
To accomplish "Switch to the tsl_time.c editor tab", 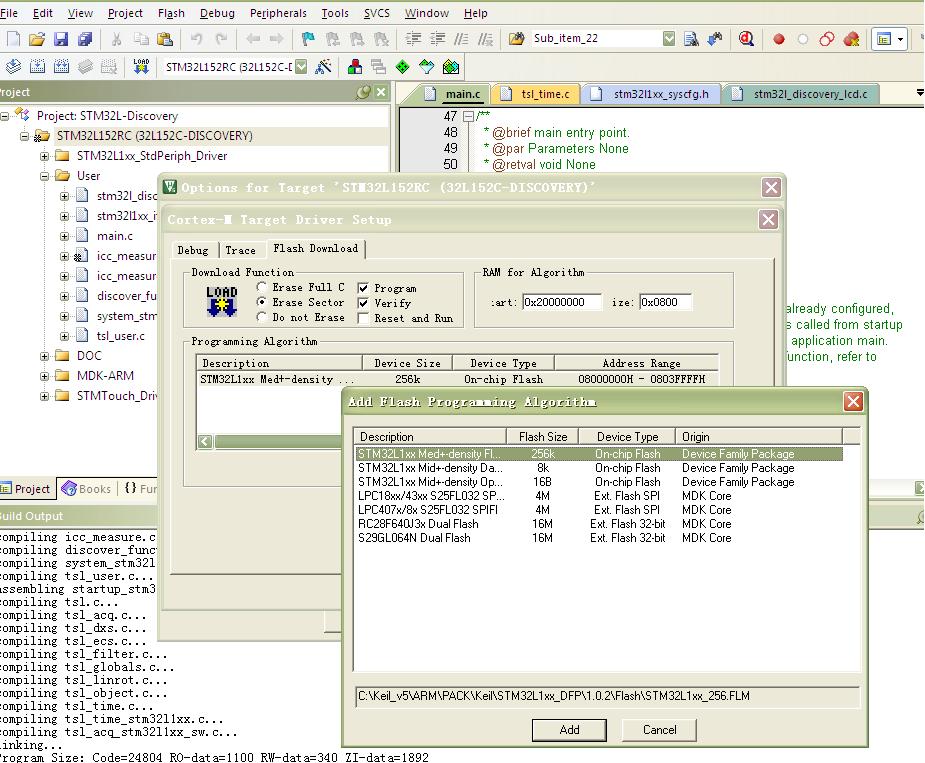I will [537, 94].
